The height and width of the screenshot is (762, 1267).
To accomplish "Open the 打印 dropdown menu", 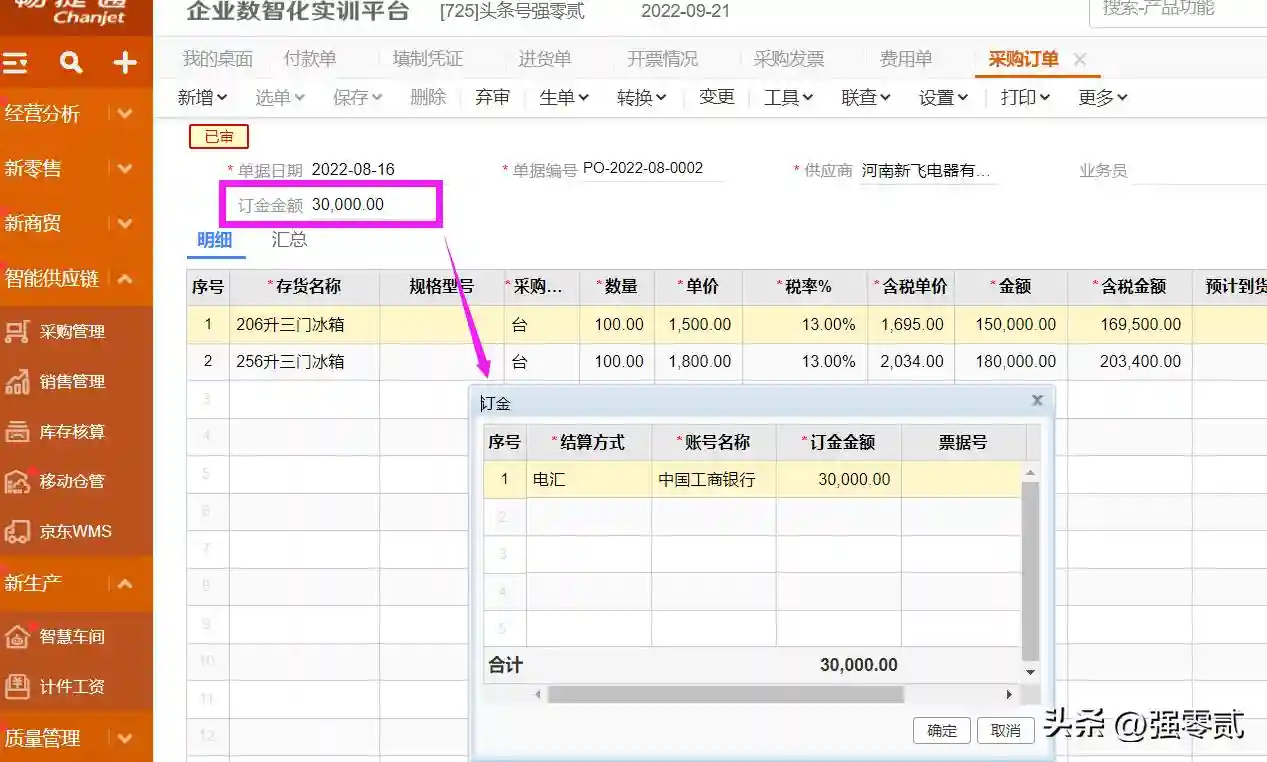I will 1025,97.
